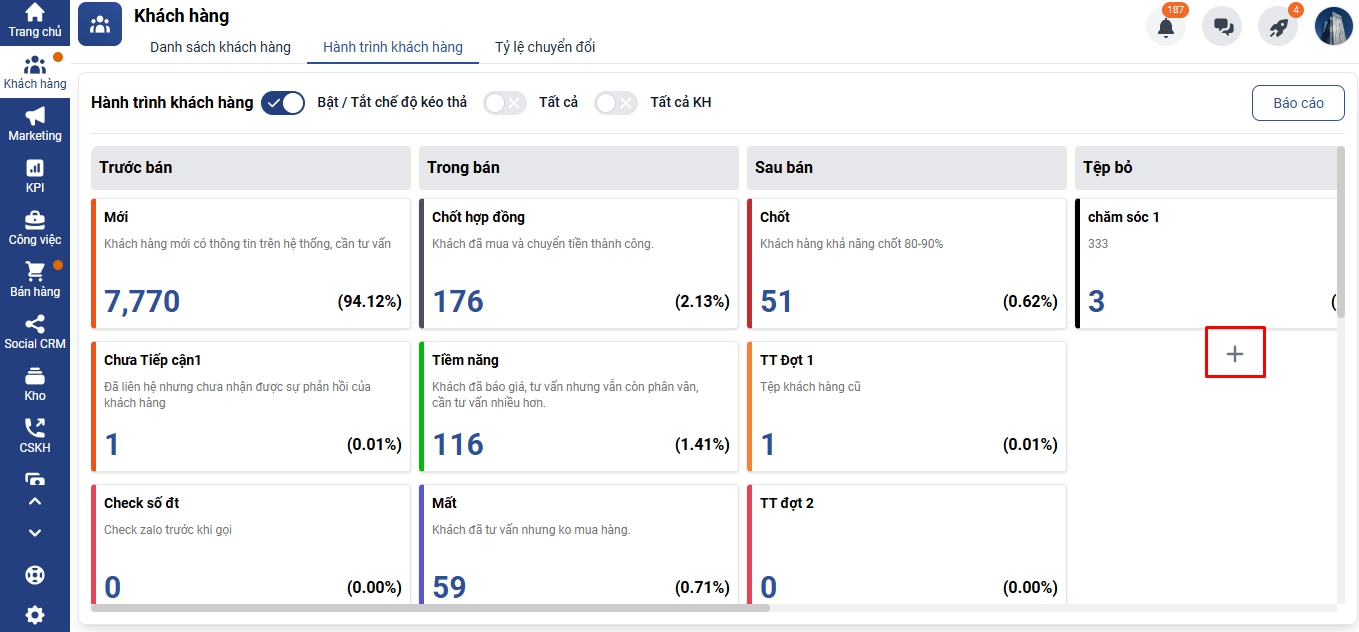This screenshot has height=632, width=1359.
Task: Open Marketing megaphone icon in sidebar
Action: pos(35,116)
